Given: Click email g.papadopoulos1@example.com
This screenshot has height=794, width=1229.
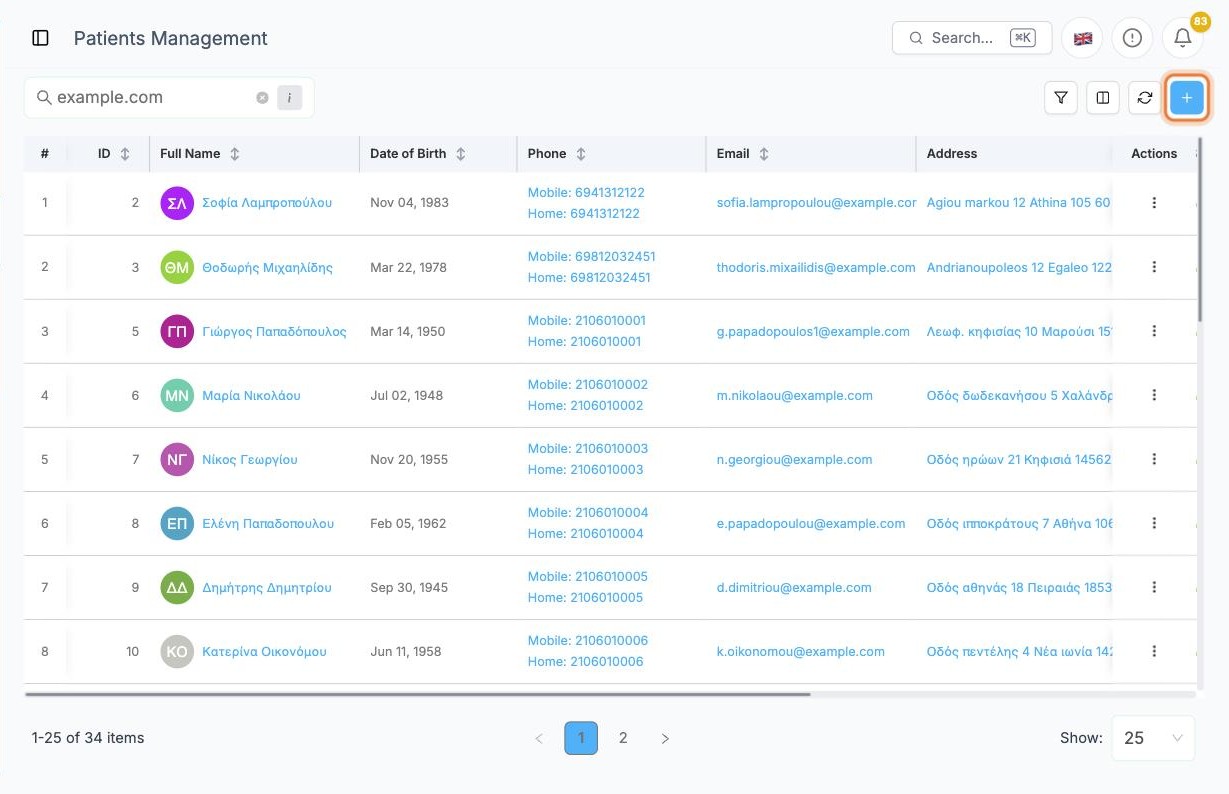Looking at the screenshot, I should point(813,331).
